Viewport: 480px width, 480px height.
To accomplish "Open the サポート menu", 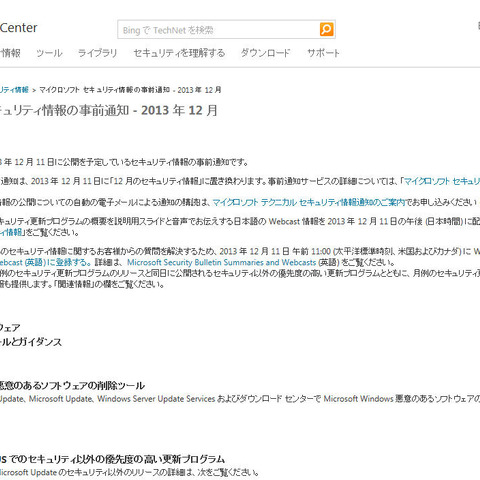I will [323, 53].
